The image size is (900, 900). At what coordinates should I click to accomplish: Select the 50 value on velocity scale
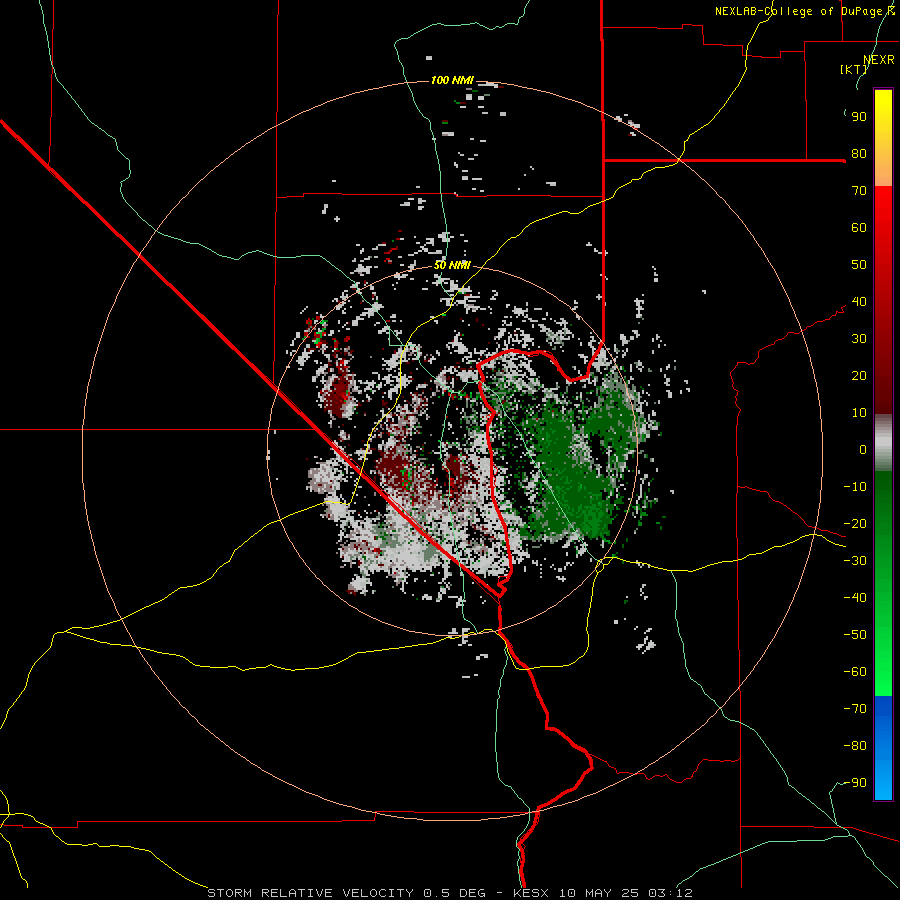(x=859, y=265)
